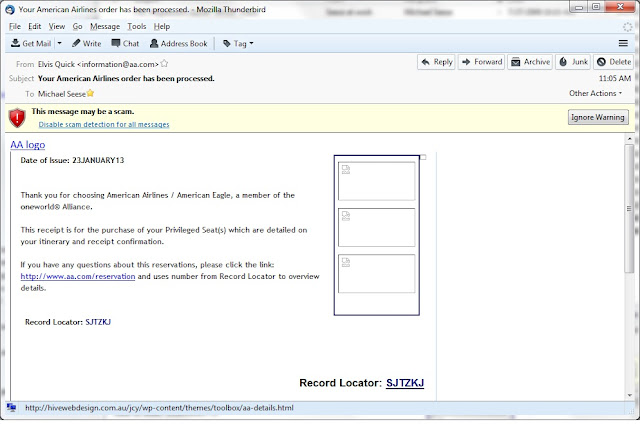Viewport: 640px width, 424px height.
Task: Mark the message as Junk
Action: (x=573, y=62)
